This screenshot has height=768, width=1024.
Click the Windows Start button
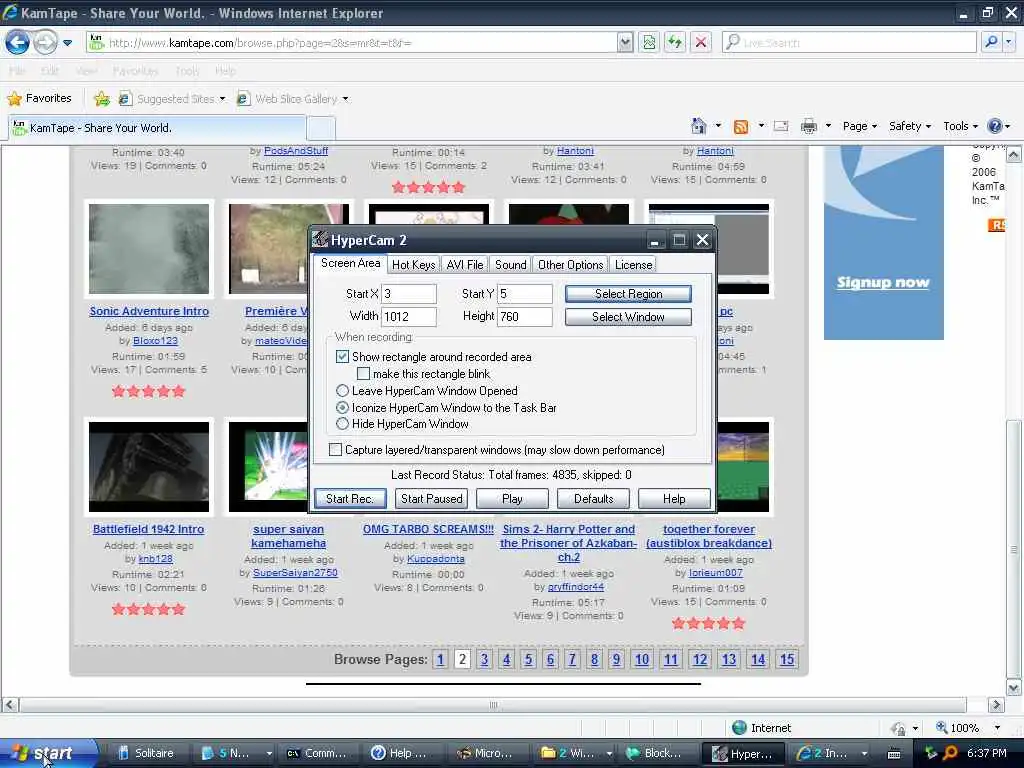[47, 753]
